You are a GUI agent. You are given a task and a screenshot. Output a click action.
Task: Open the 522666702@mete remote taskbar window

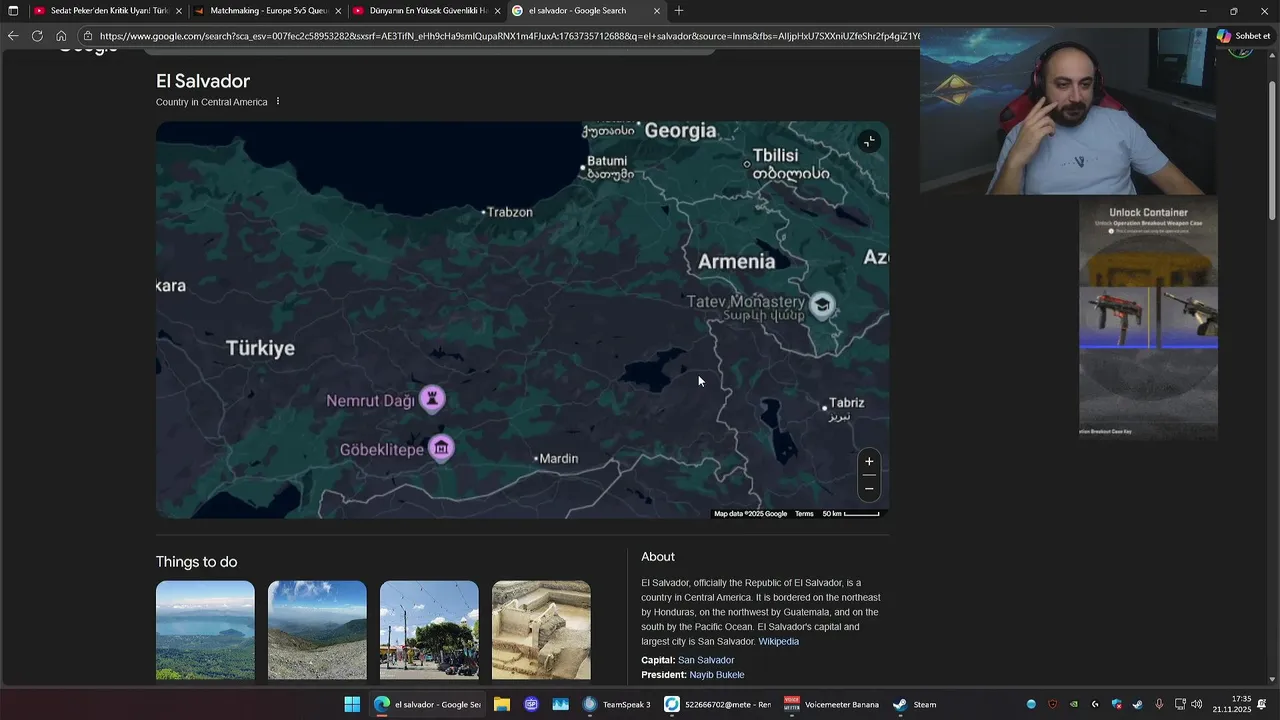pyautogui.click(x=718, y=704)
